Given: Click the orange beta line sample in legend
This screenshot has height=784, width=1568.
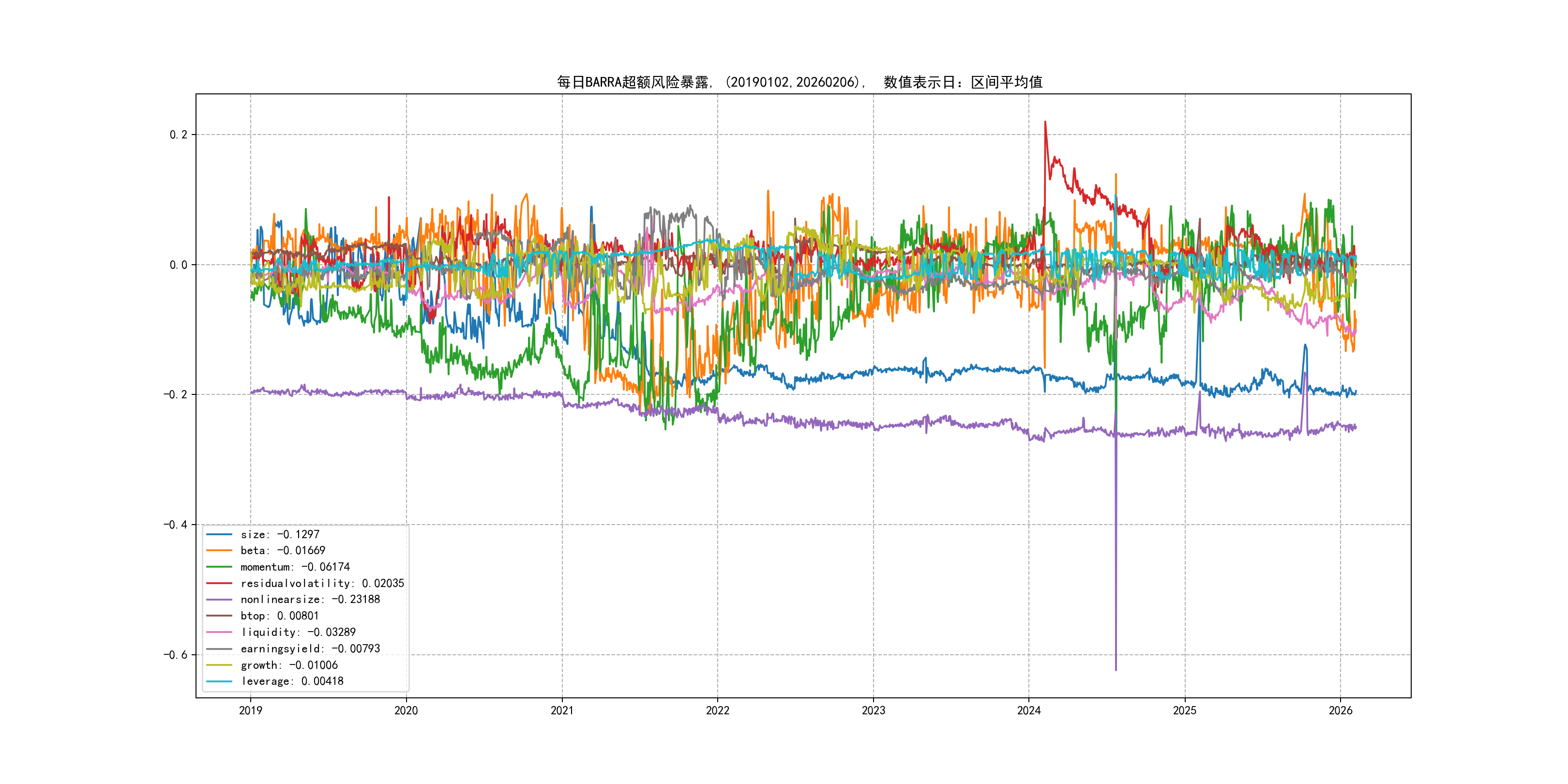Looking at the screenshot, I should click(219, 550).
